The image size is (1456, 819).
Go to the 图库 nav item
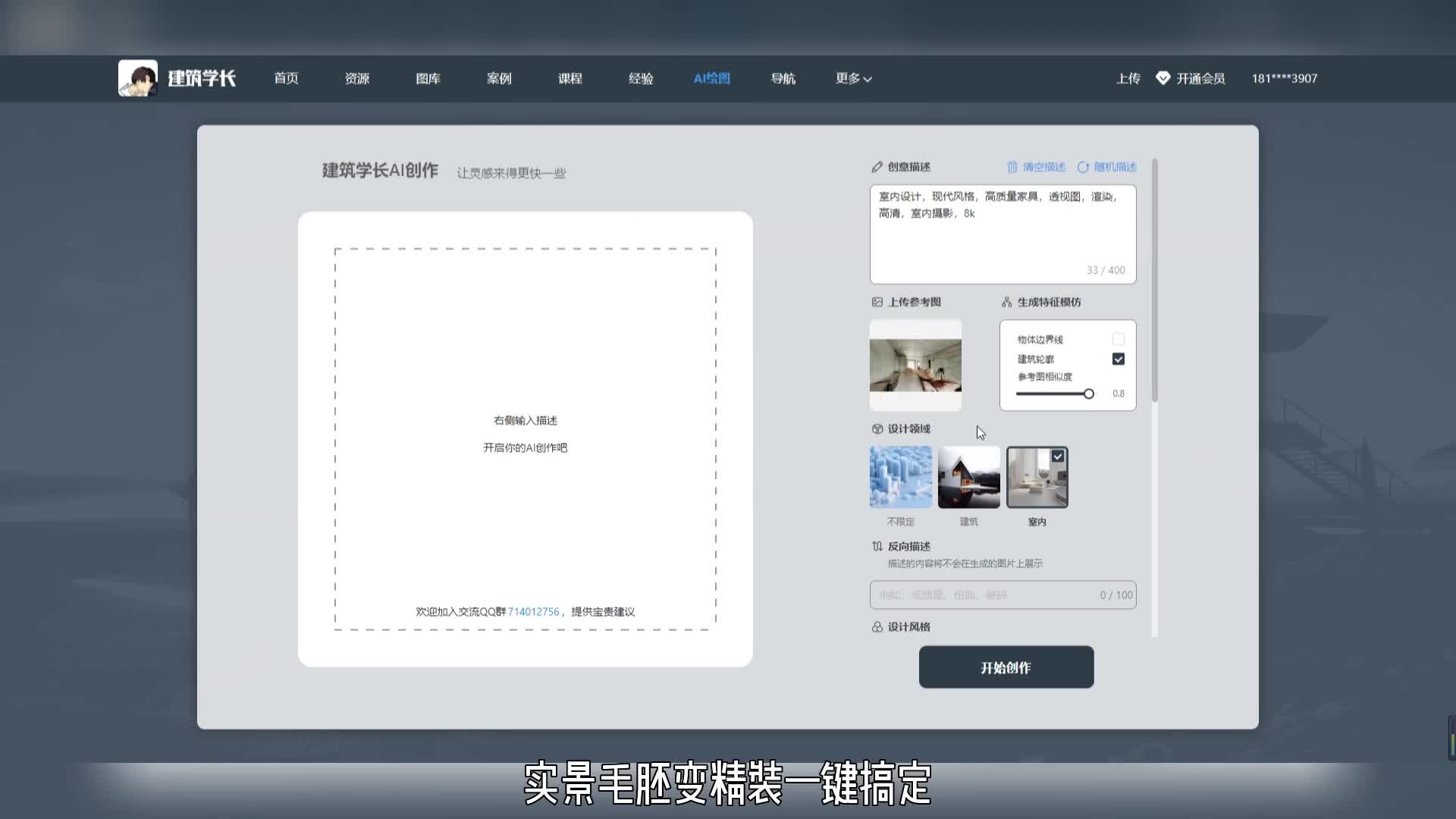click(428, 78)
